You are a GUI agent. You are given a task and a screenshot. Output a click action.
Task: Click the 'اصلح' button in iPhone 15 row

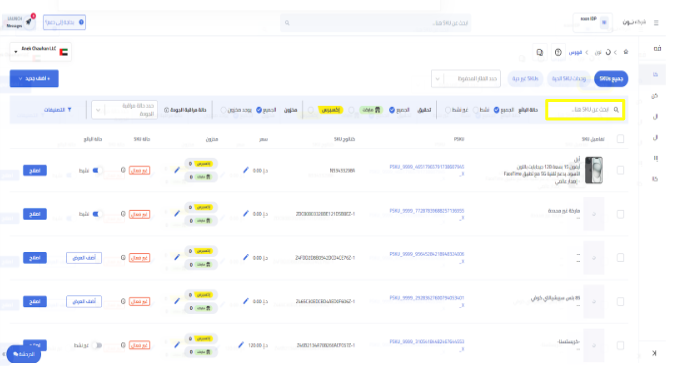[x=35, y=171]
